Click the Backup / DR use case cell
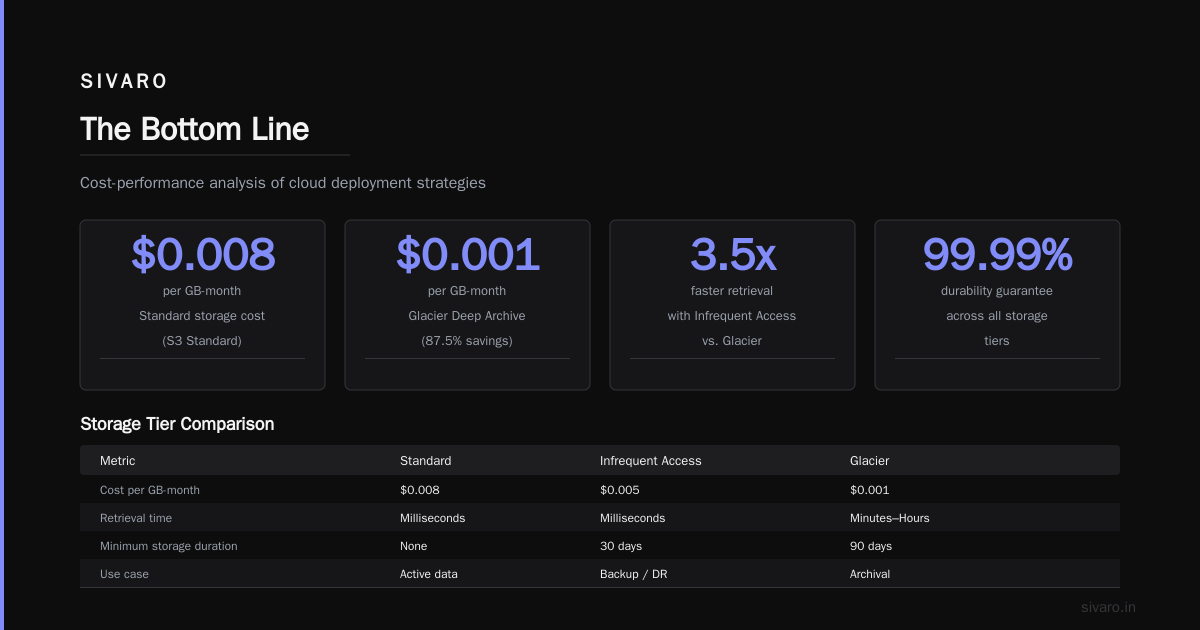Image resolution: width=1200 pixels, height=630 pixels. click(633, 574)
